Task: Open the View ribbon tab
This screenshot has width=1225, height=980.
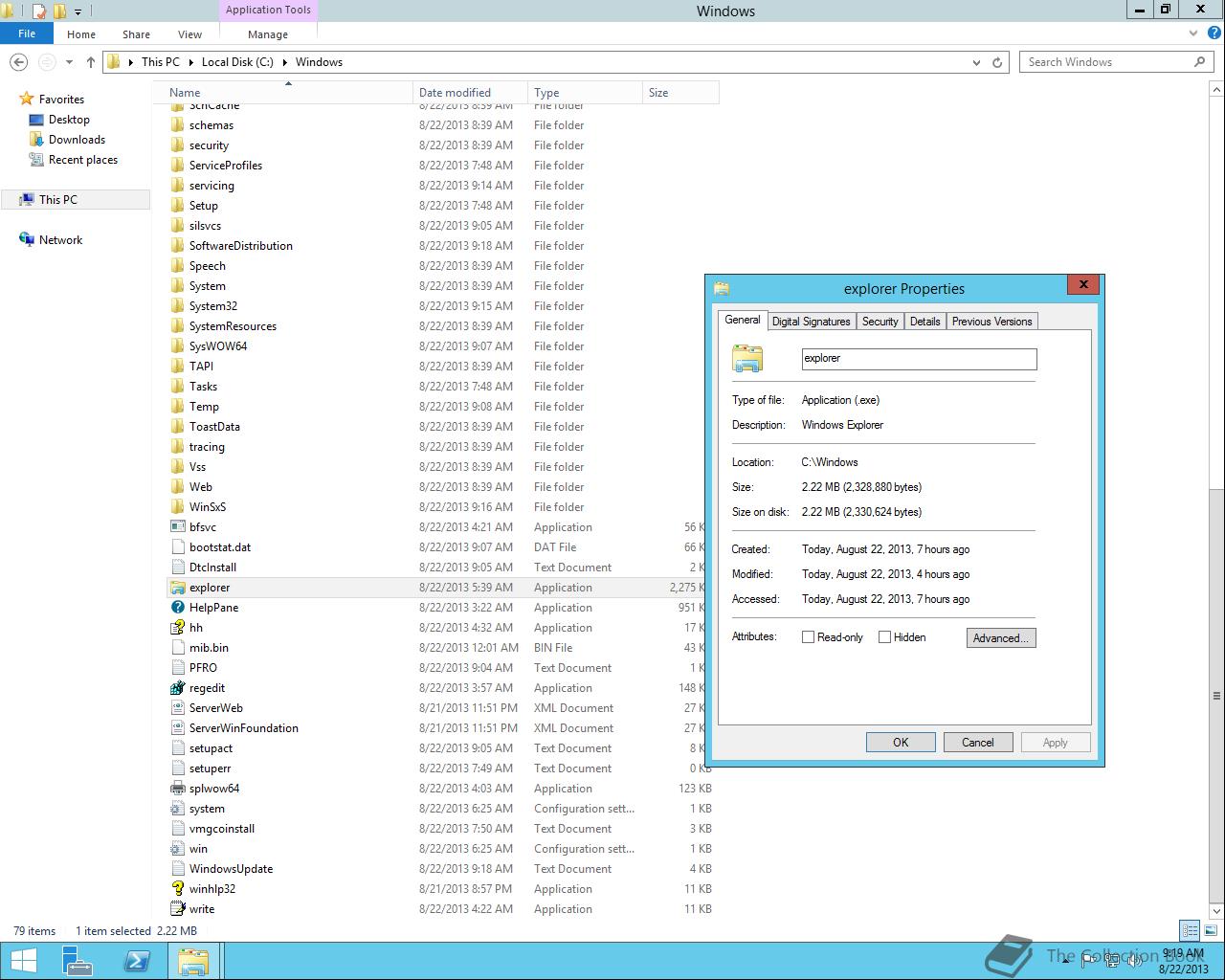Action: click(189, 33)
